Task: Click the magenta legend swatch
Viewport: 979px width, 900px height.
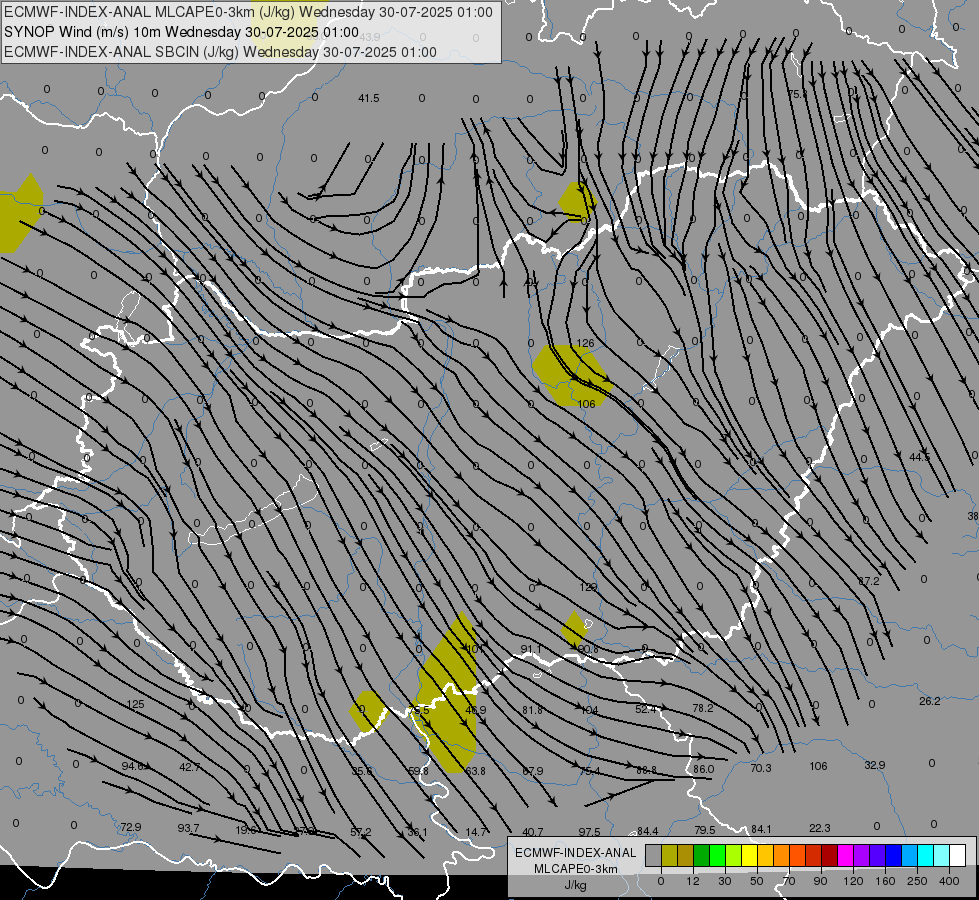Action: point(846,855)
